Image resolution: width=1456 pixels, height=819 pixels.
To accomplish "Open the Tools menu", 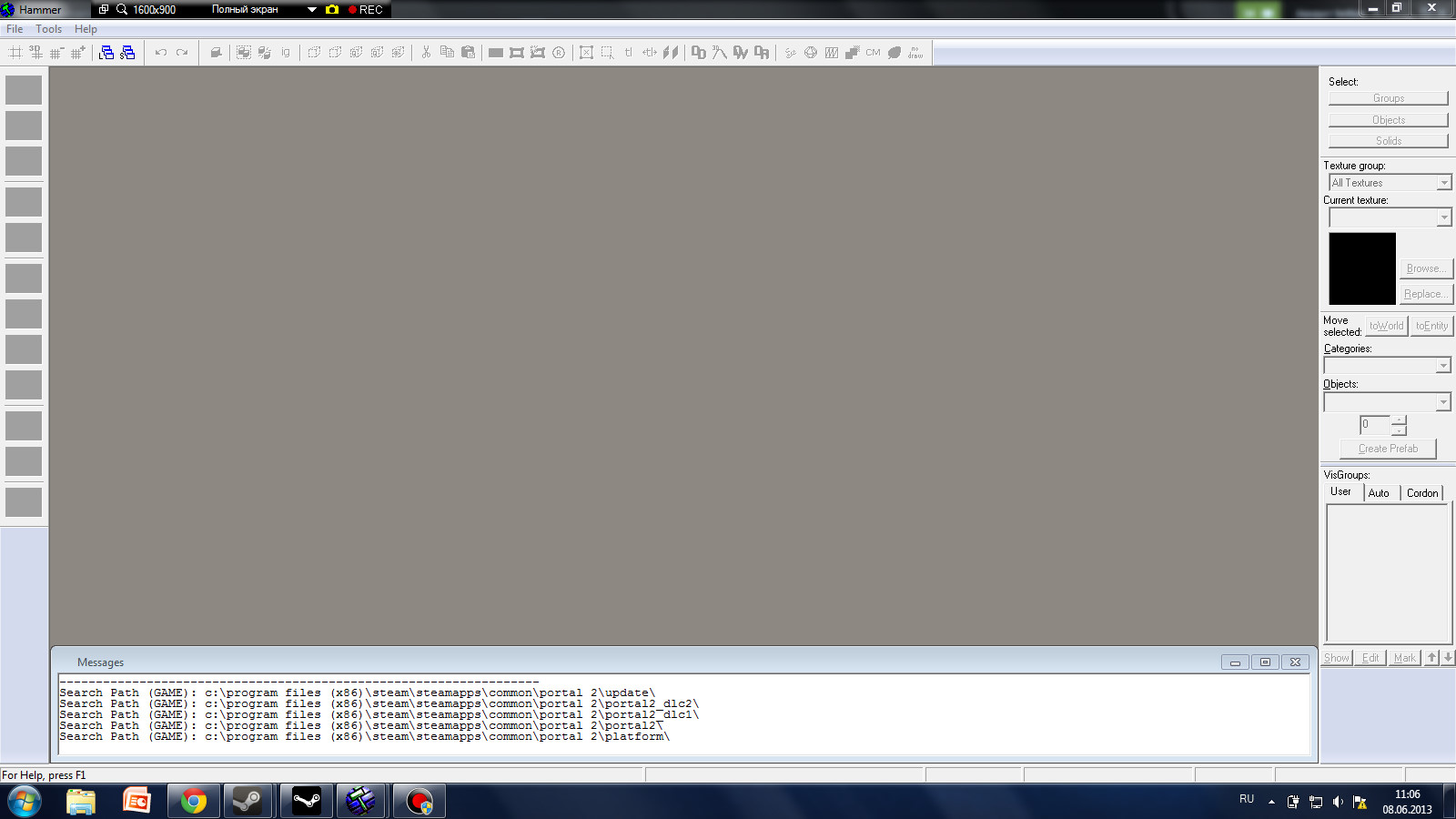I will click(x=49, y=29).
